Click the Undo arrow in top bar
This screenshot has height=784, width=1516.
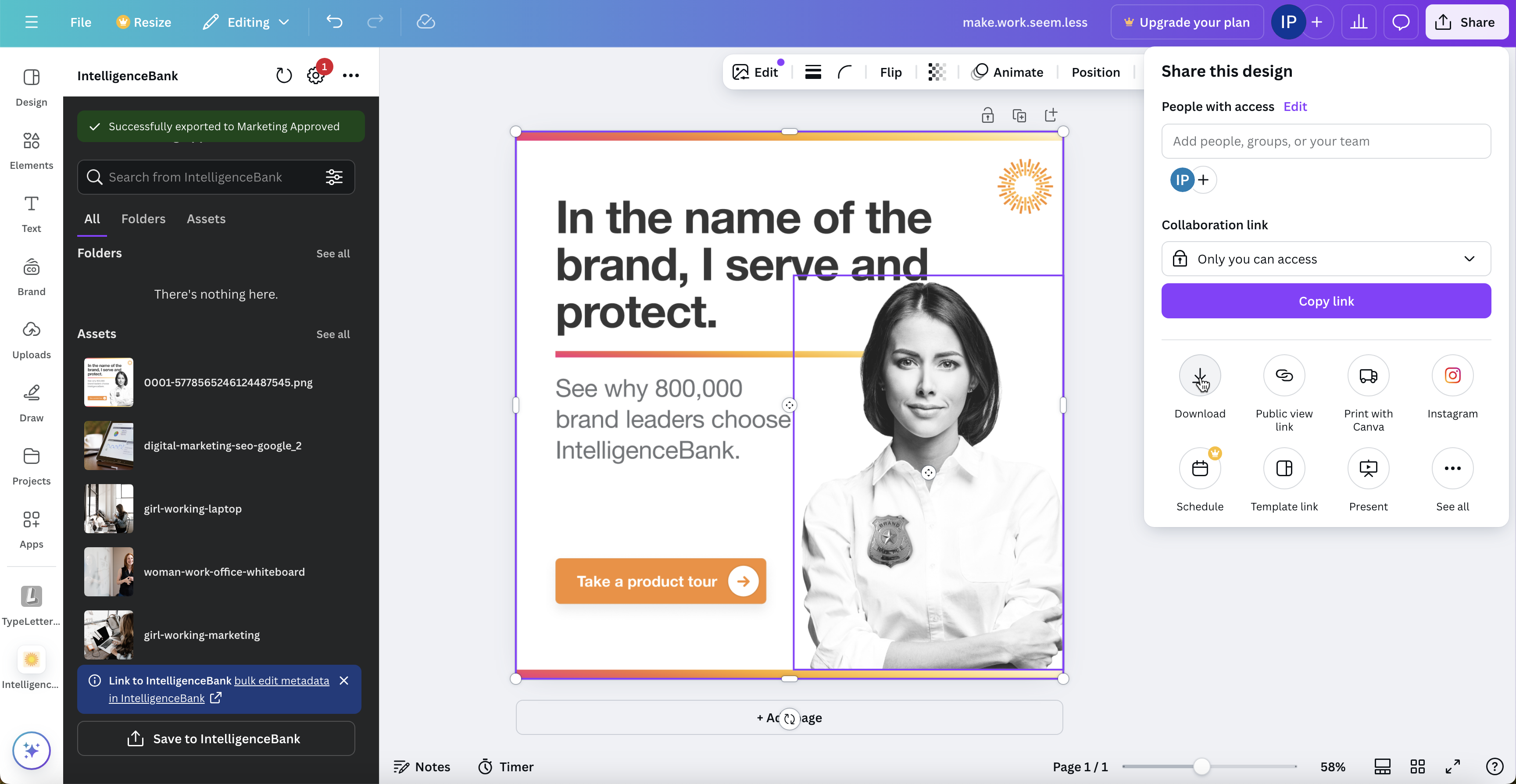(334, 22)
